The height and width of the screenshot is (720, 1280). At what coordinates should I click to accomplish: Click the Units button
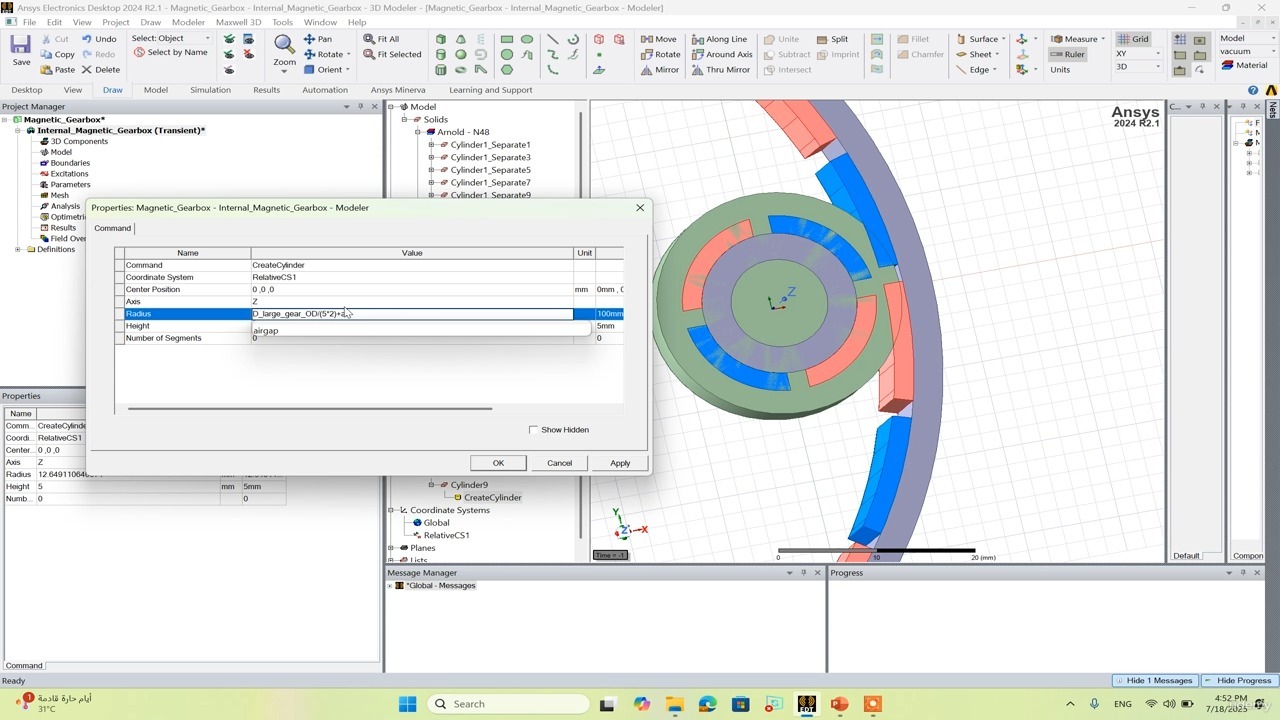(x=1060, y=70)
